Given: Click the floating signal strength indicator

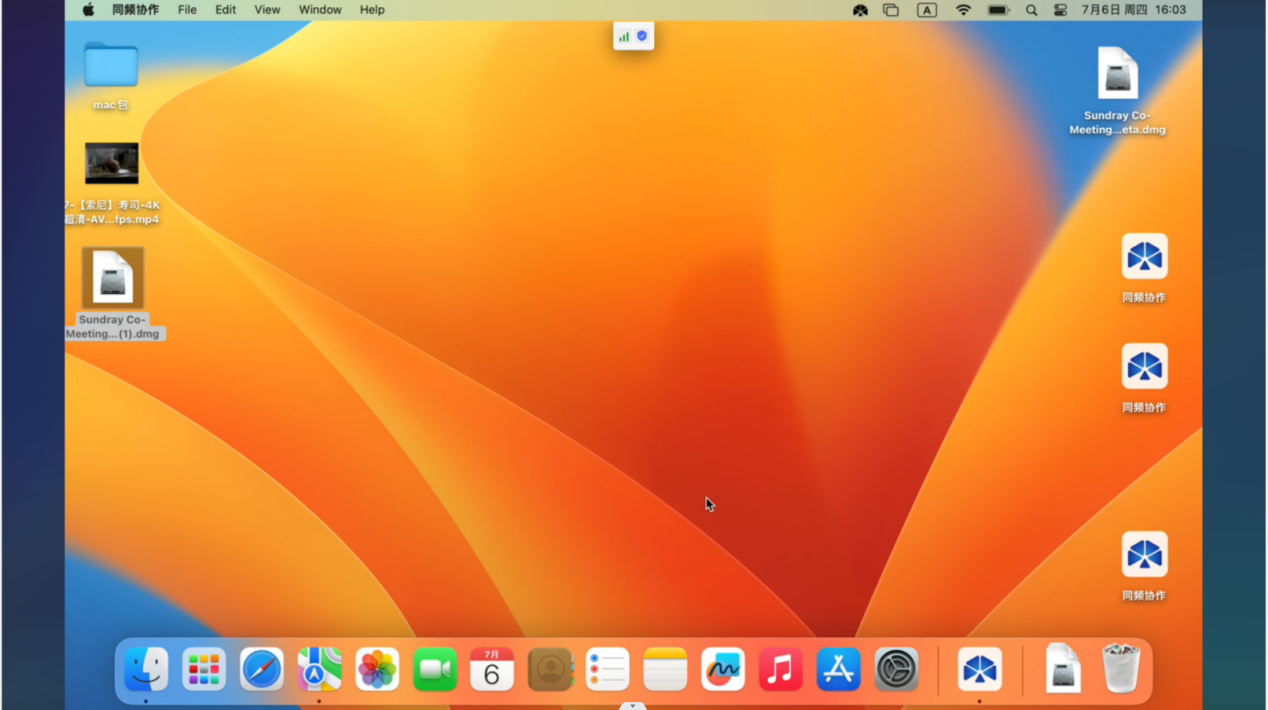Looking at the screenshot, I should tap(624, 36).
